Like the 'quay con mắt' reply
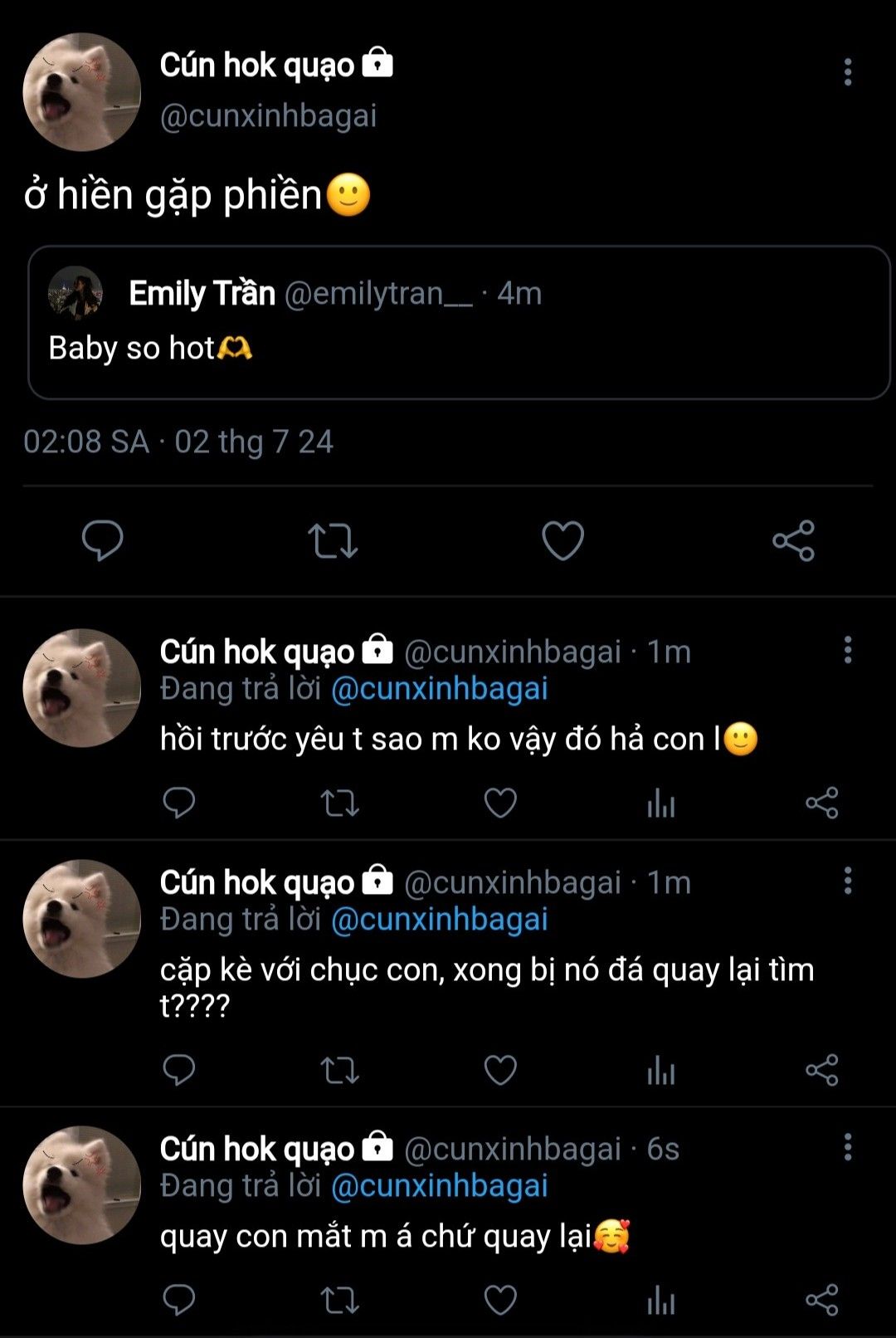896x1338 pixels. (500, 1300)
